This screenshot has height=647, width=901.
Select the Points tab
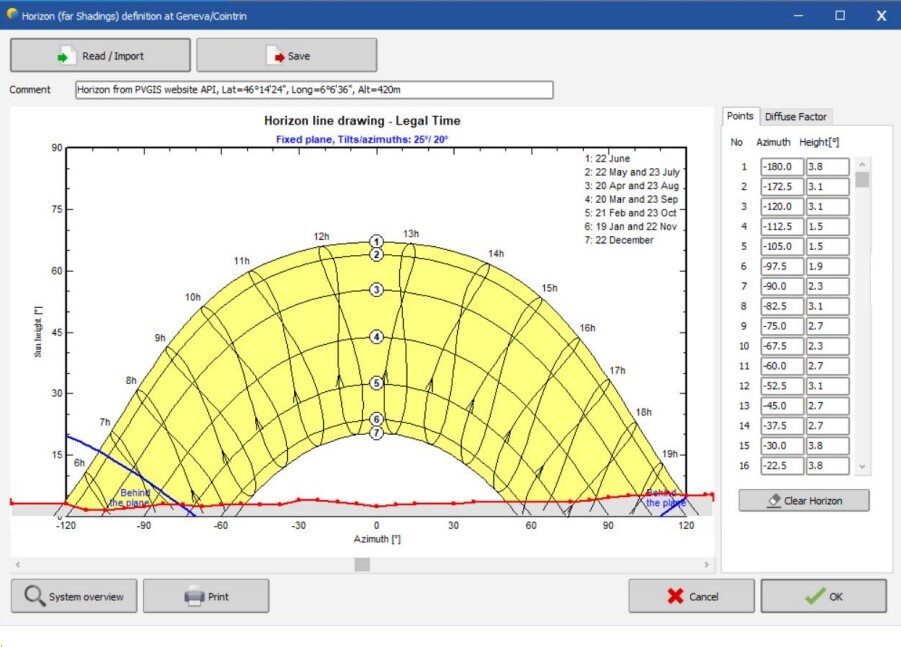(740, 117)
